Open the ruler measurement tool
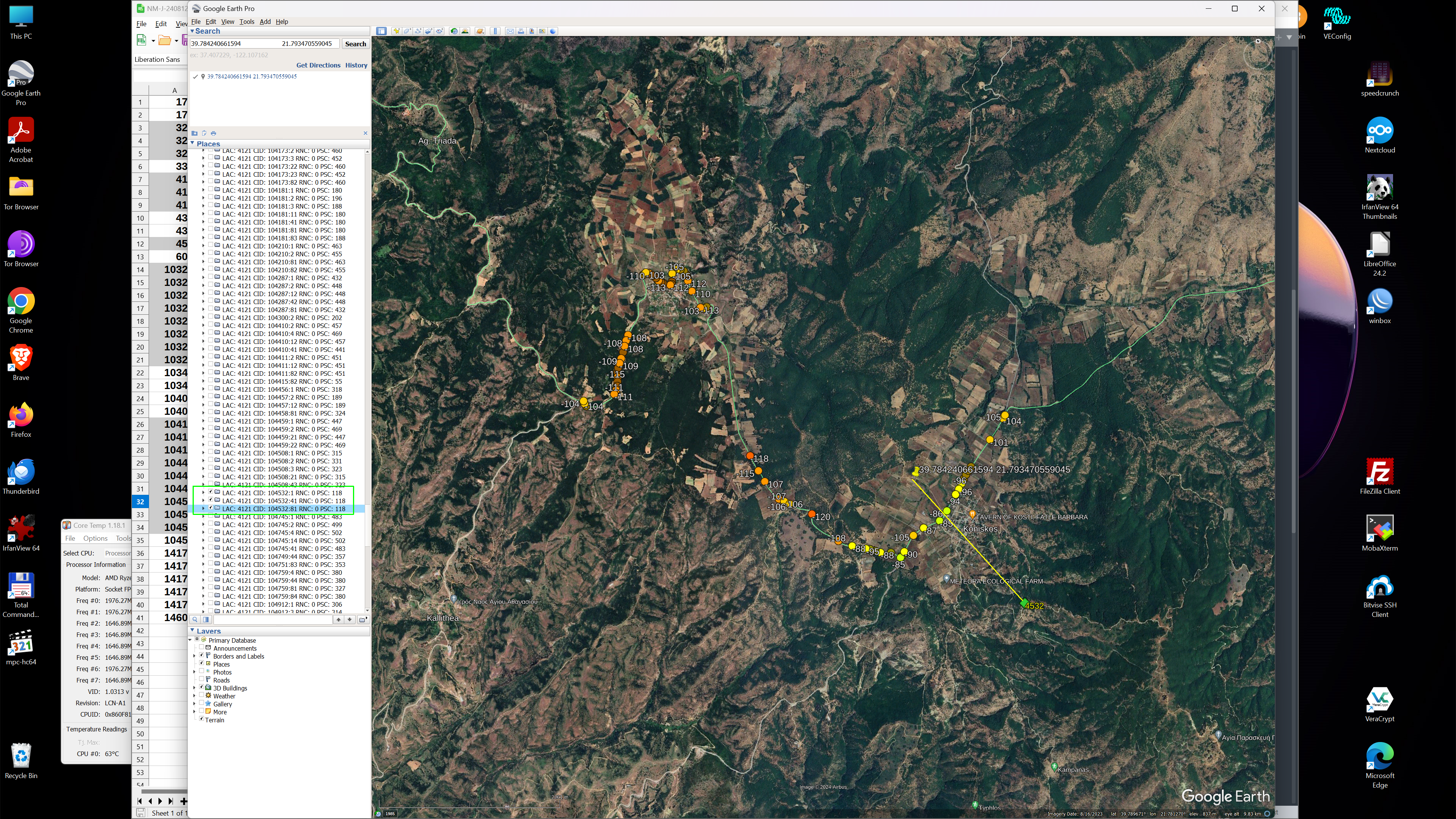Image resolution: width=1456 pixels, height=819 pixels. pyautogui.click(x=495, y=31)
